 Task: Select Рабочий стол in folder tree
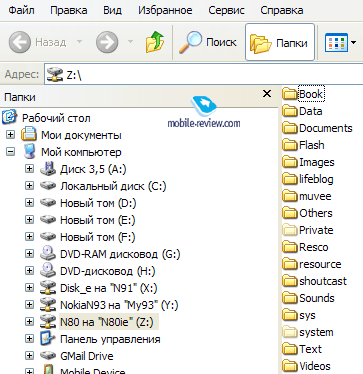(56, 118)
